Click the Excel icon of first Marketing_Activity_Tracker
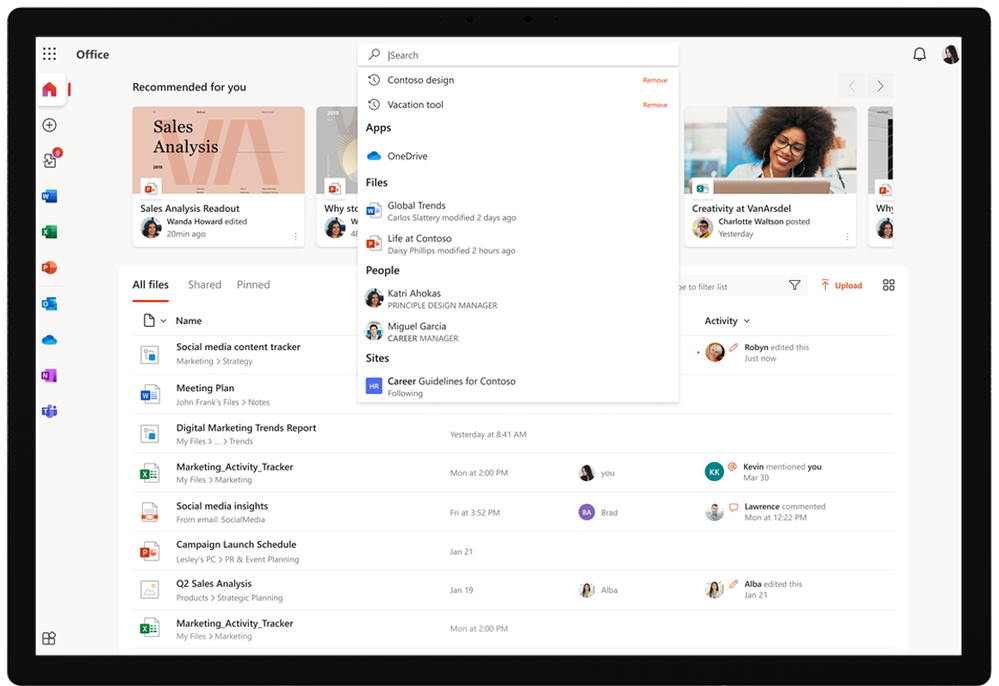 click(149, 473)
